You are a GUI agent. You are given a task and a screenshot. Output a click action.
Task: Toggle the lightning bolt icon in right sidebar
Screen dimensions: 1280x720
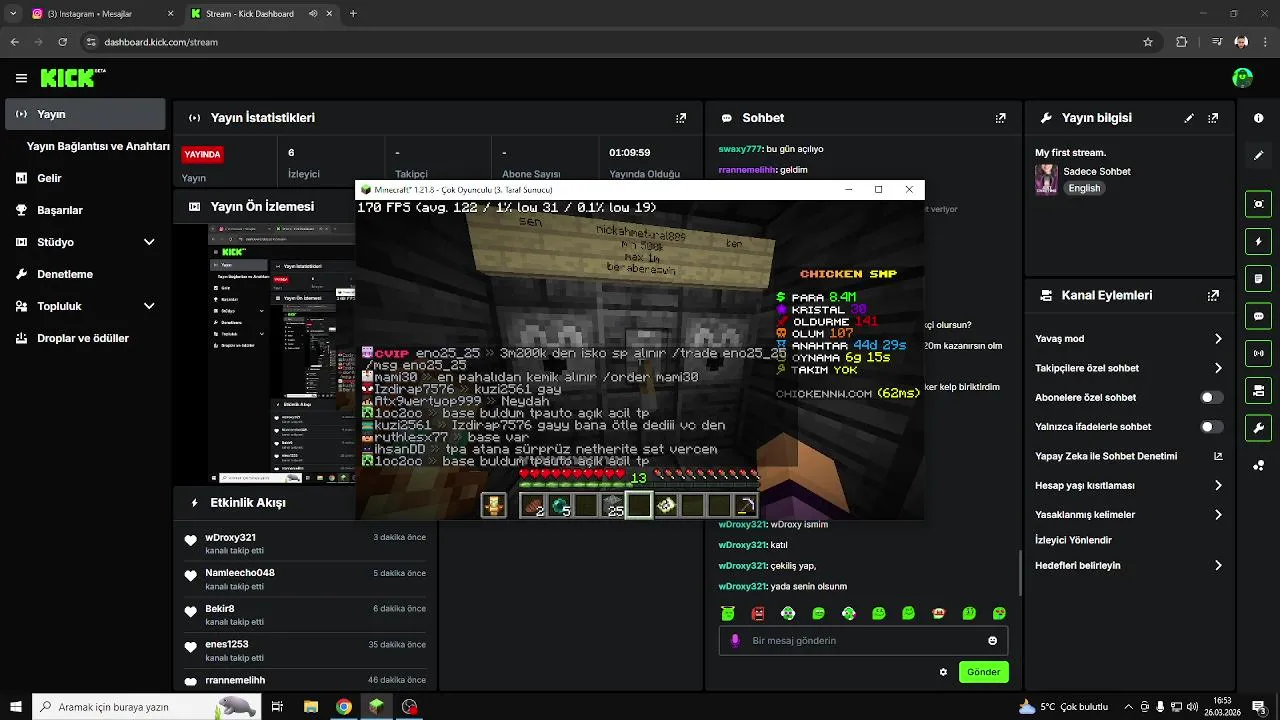1258,241
